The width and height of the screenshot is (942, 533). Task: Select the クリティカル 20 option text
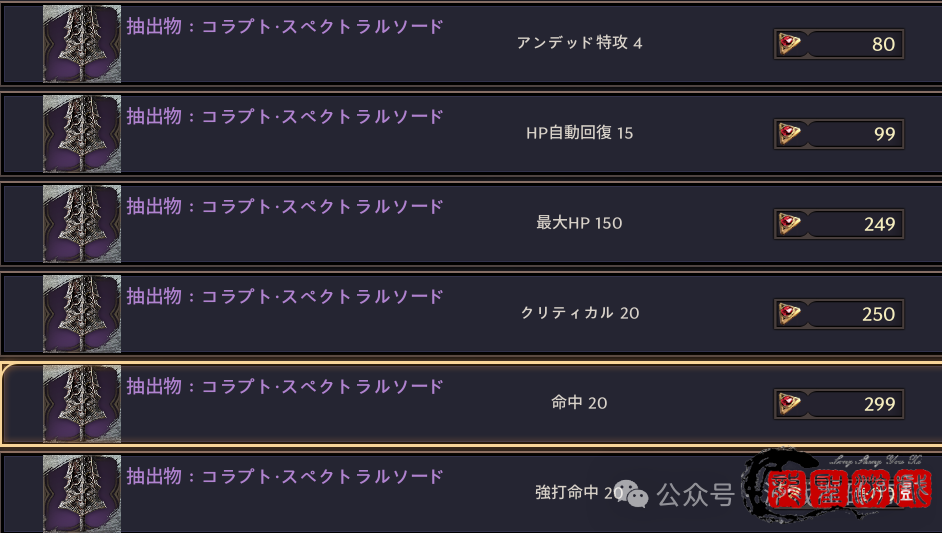click(x=579, y=314)
